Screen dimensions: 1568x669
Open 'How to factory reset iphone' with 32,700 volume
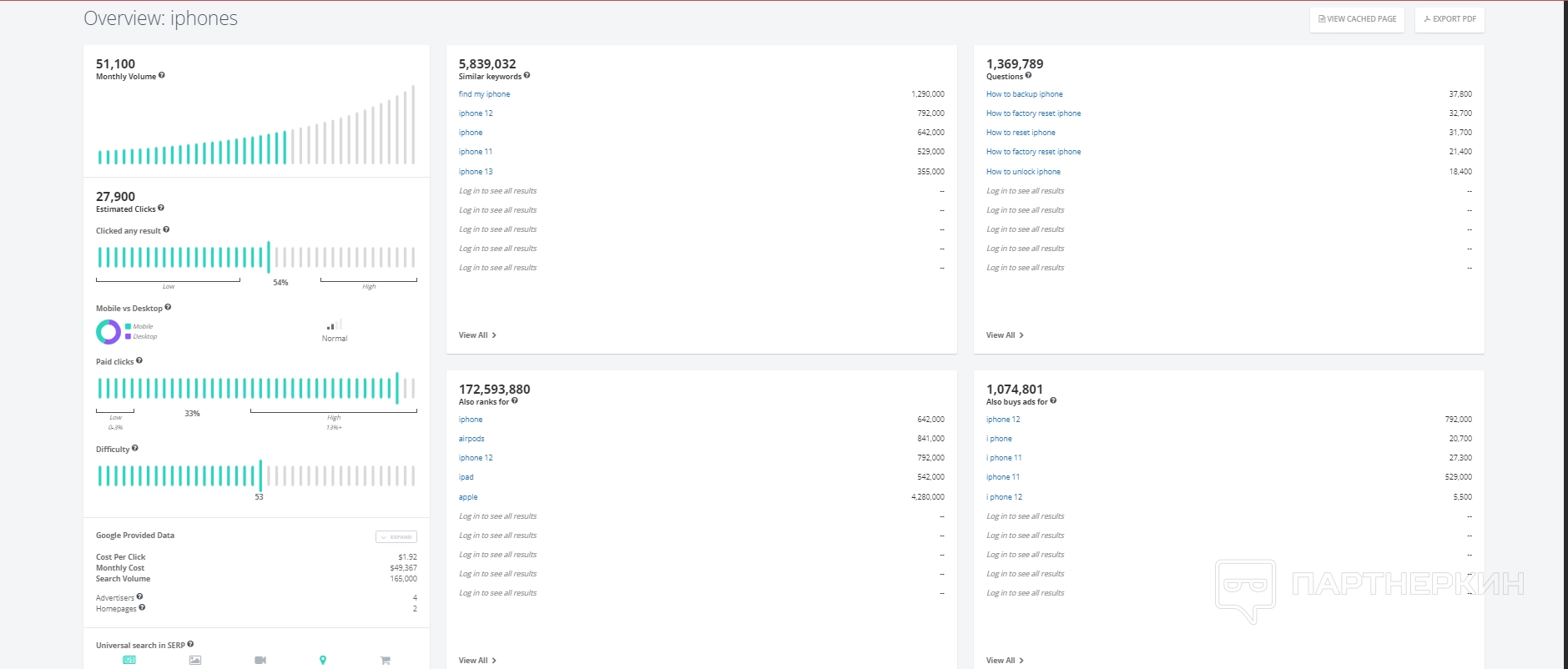1033,113
